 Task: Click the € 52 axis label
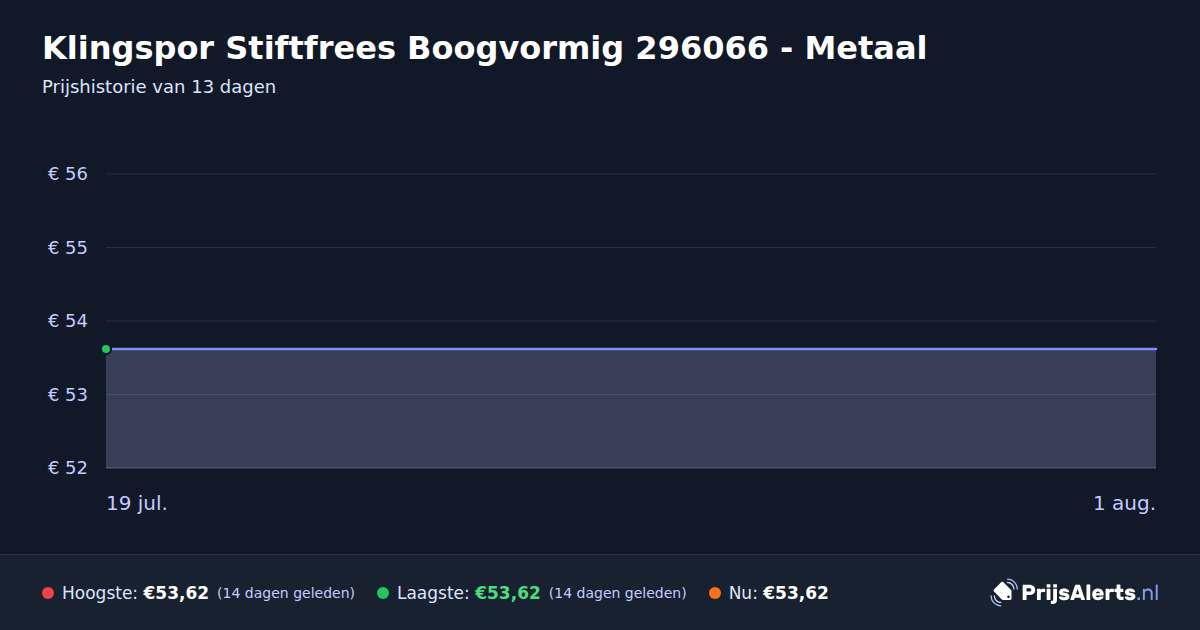(68, 468)
